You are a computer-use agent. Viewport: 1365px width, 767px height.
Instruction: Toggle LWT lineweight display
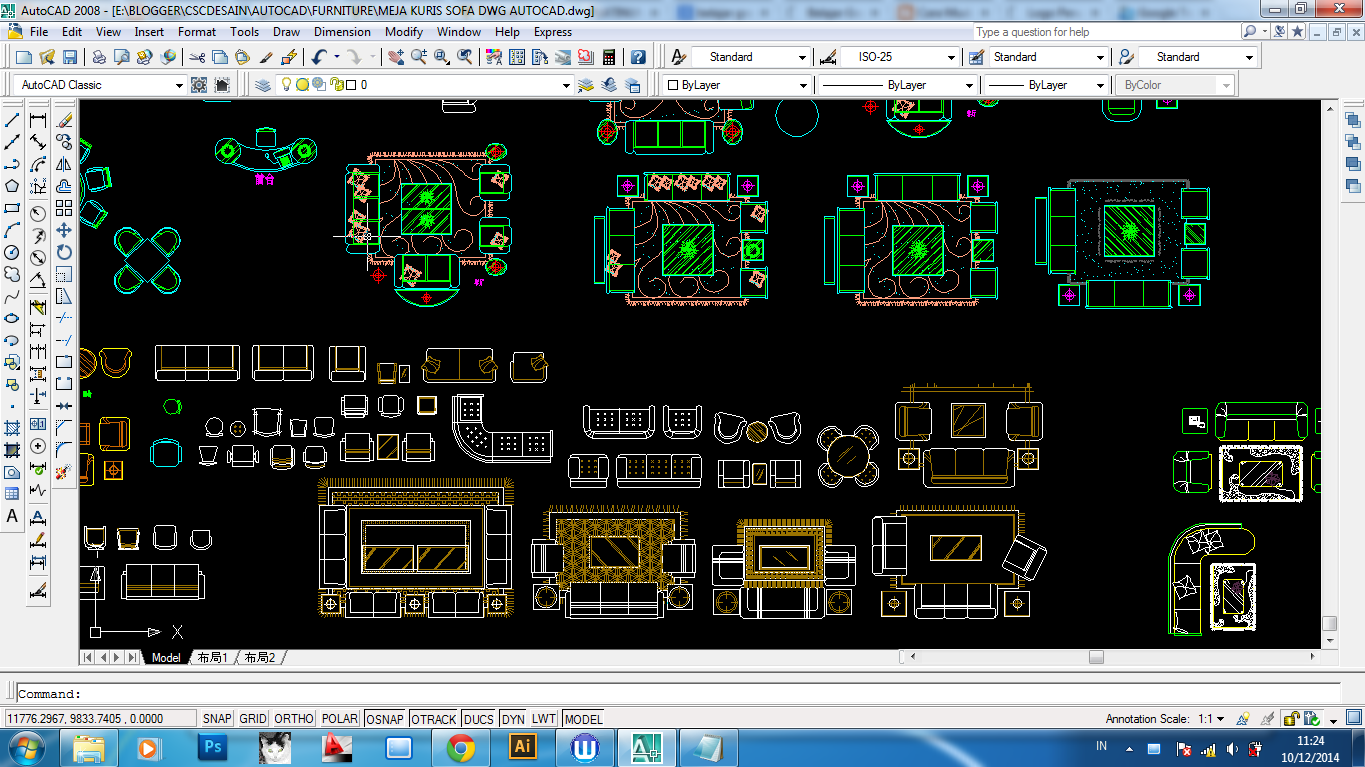(x=544, y=719)
